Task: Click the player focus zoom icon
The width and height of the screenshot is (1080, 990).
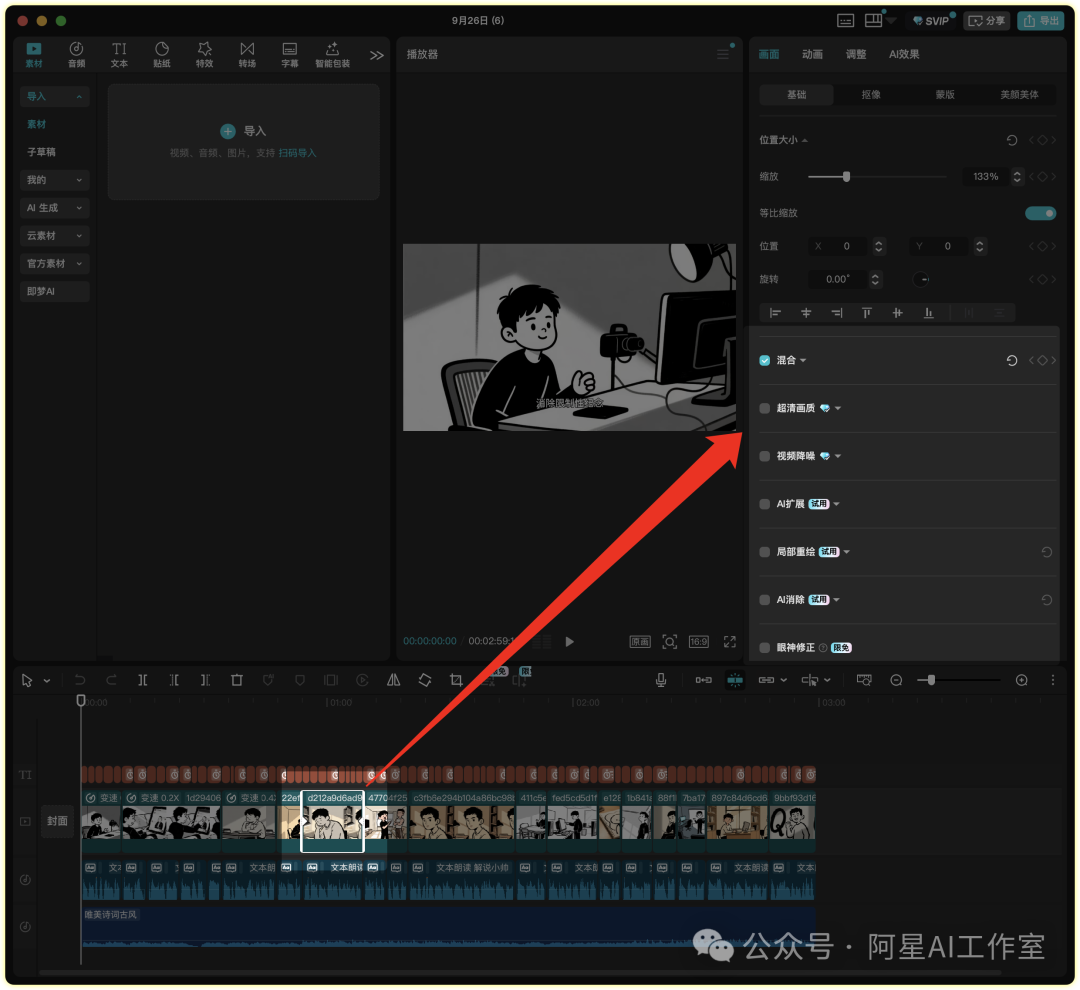Action: 669,641
